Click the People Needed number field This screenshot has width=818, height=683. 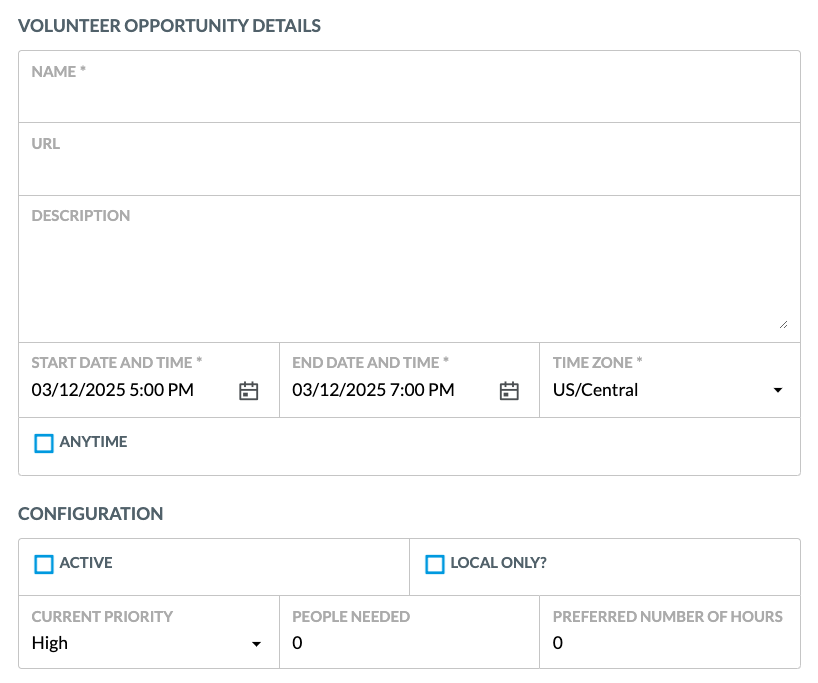click(x=410, y=632)
